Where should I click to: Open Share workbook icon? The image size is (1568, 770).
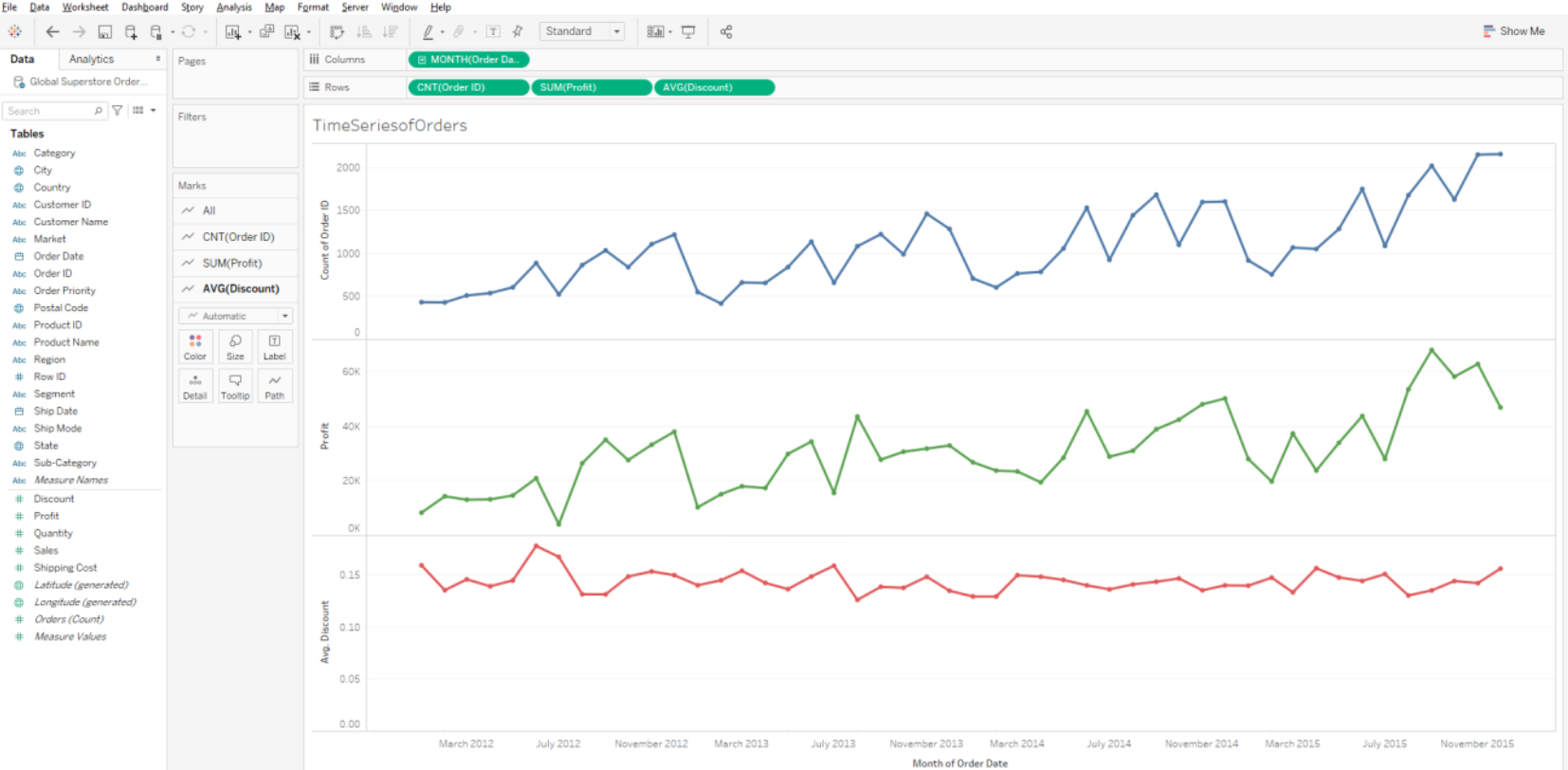click(x=726, y=31)
